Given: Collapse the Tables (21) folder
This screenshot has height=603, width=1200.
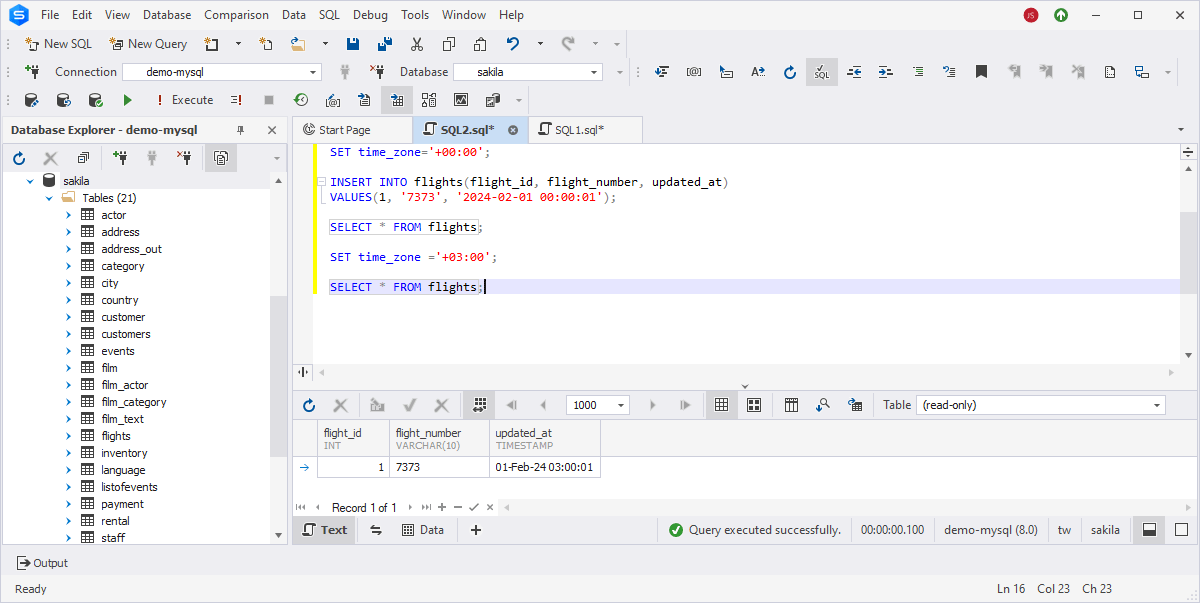Looking at the screenshot, I should (x=47, y=197).
